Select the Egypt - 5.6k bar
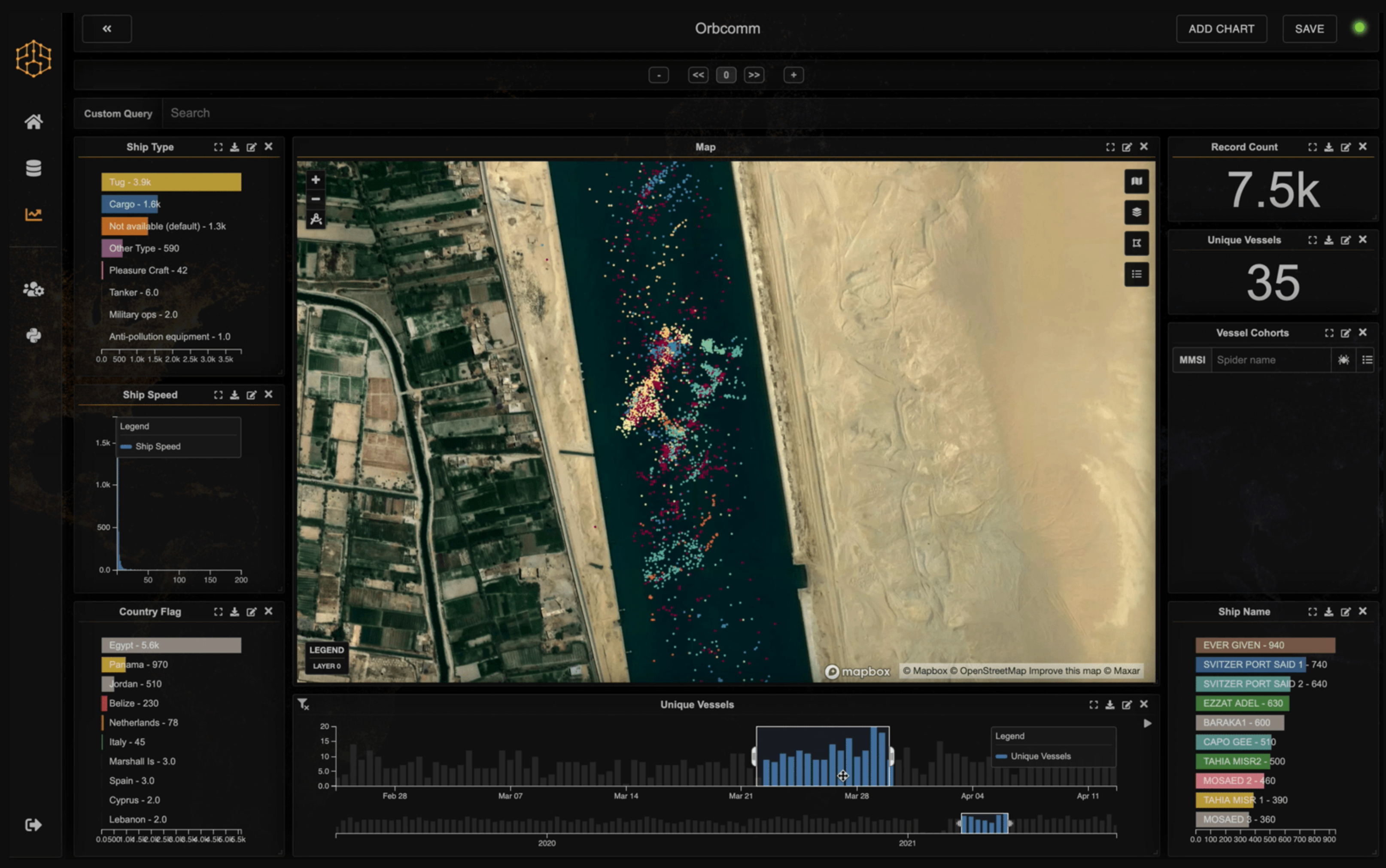 (x=171, y=645)
